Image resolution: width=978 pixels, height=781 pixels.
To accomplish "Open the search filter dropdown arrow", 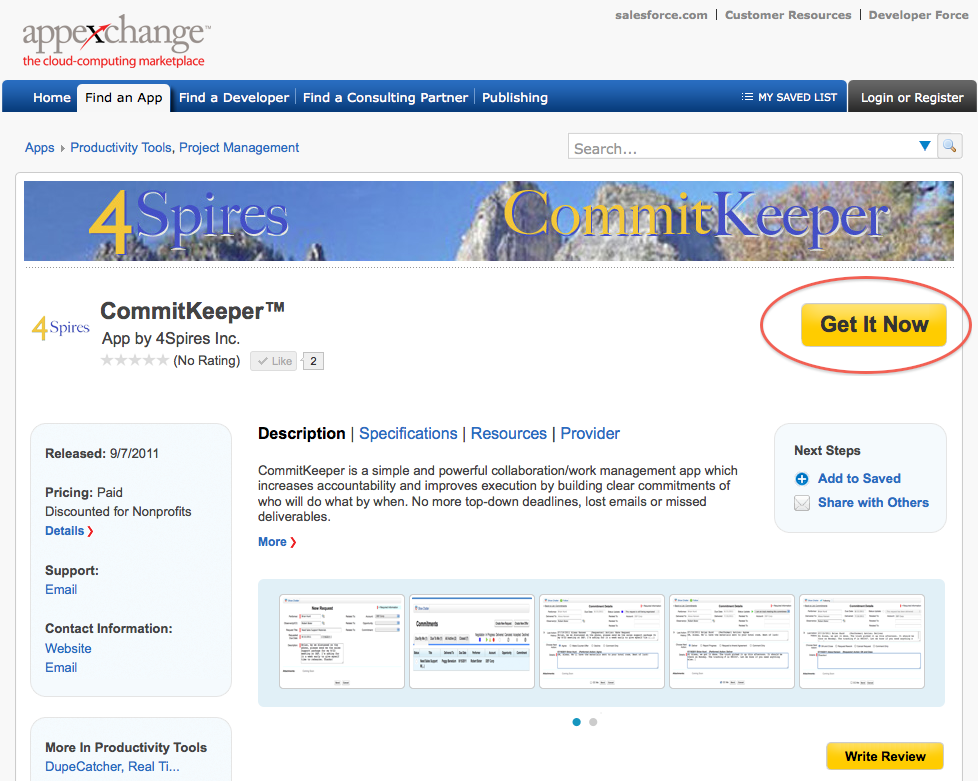I will tap(925, 145).
